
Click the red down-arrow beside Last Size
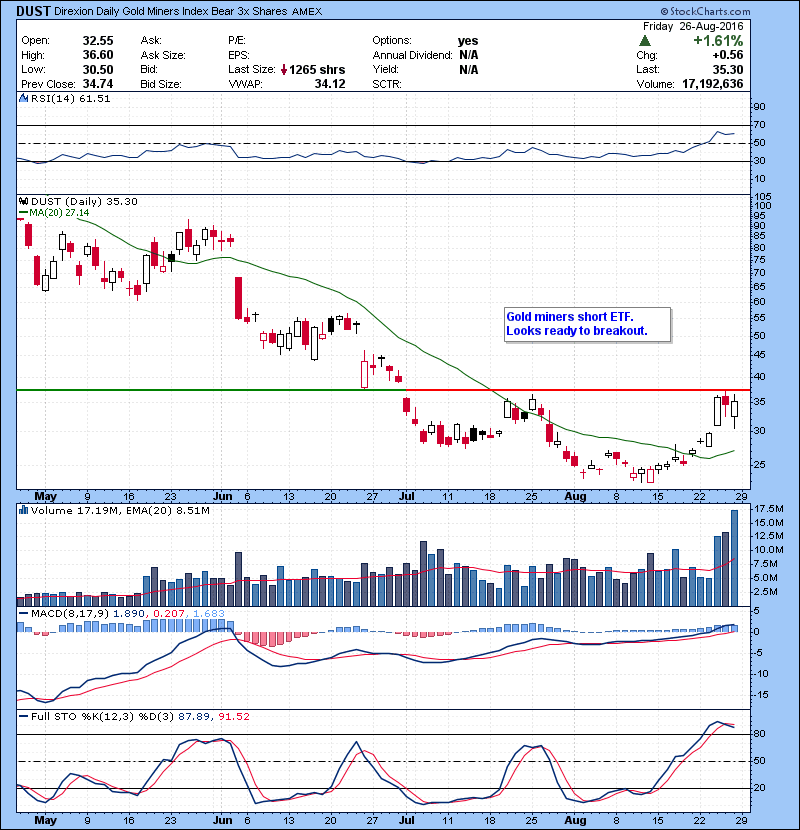pos(284,69)
